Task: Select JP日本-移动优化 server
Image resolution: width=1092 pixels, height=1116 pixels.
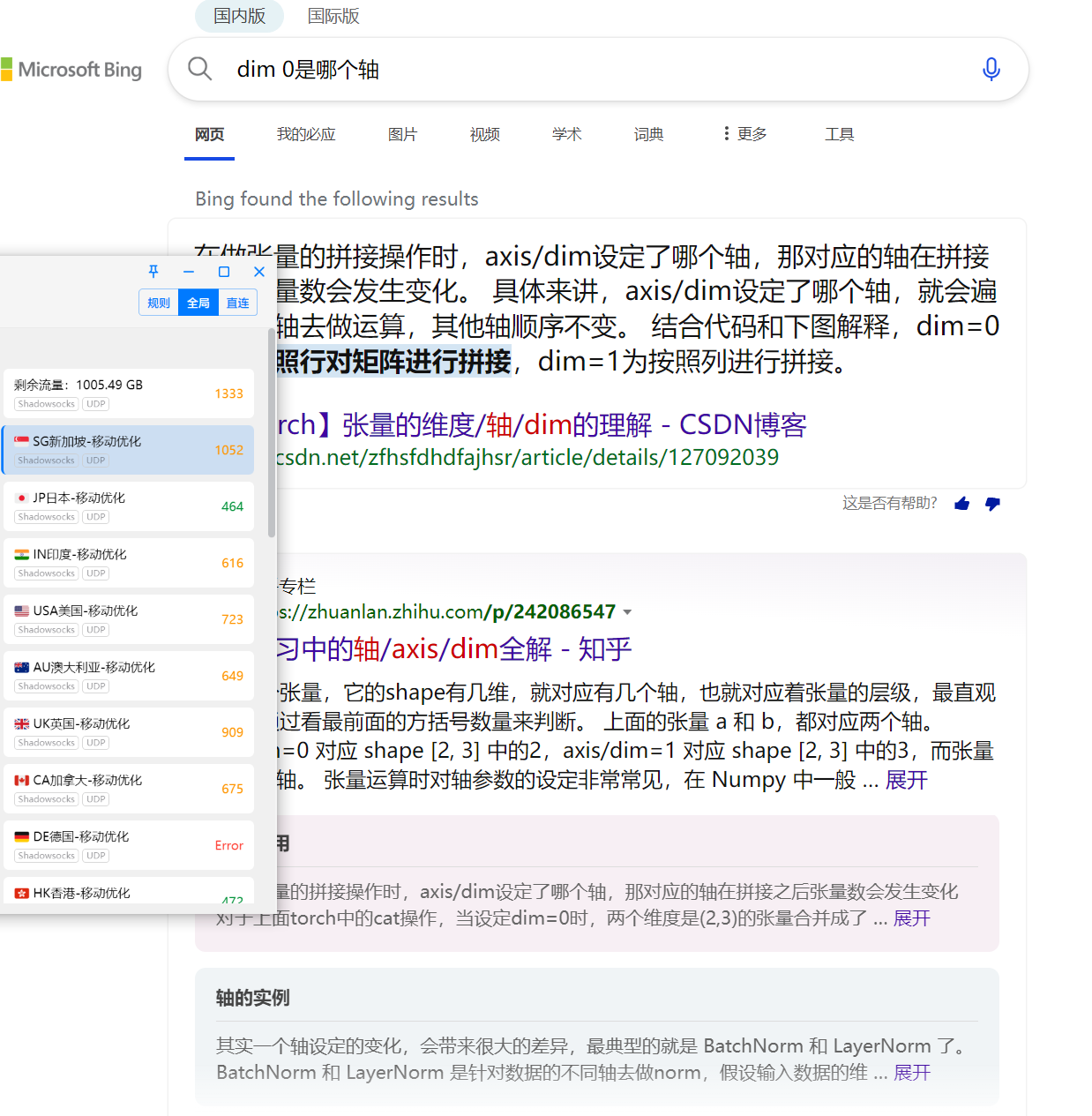Action: click(129, 506)
